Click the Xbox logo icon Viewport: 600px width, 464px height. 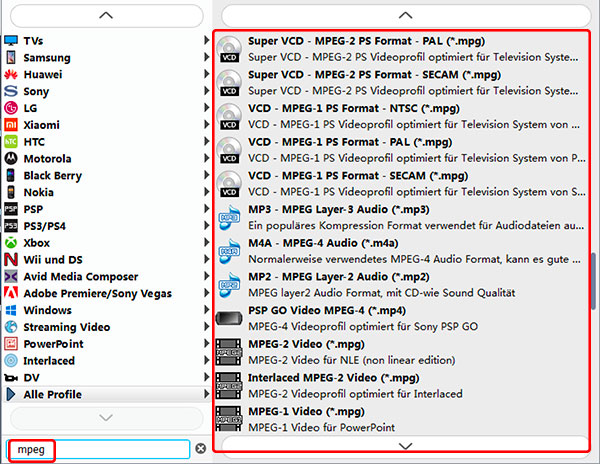[11, 243]
